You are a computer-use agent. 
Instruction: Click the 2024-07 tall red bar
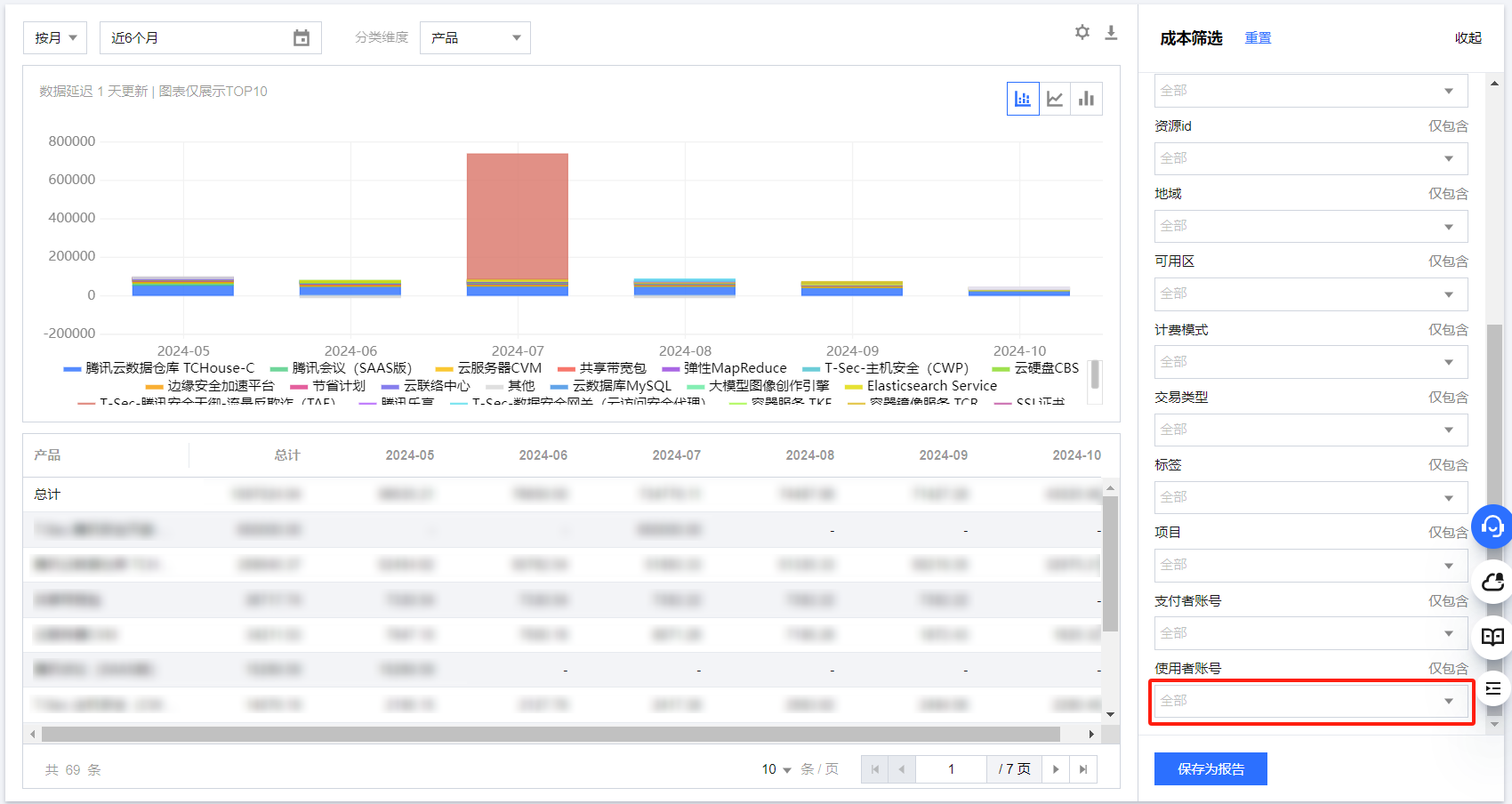pos(518,216)
